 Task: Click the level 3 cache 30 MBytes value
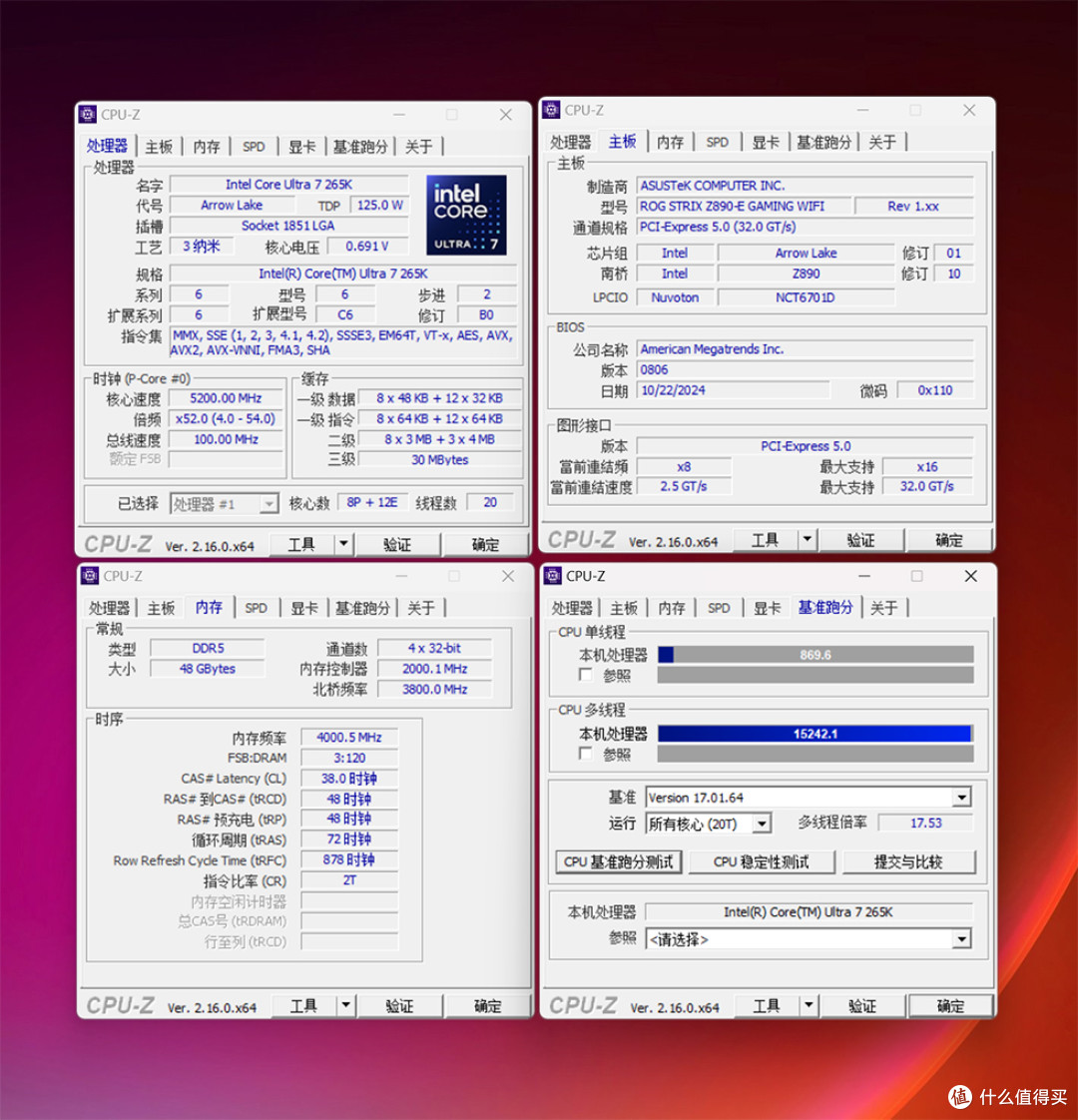pos(439,460)
